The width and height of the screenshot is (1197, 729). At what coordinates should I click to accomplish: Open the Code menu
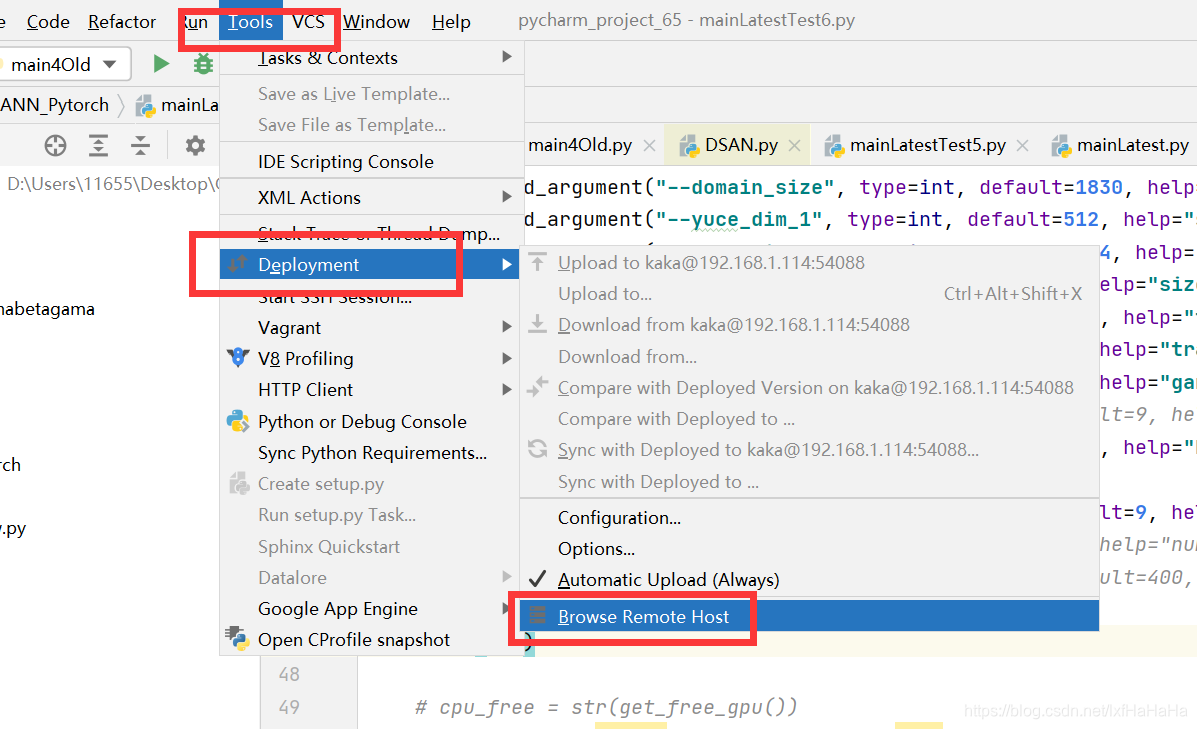point(48,21)
